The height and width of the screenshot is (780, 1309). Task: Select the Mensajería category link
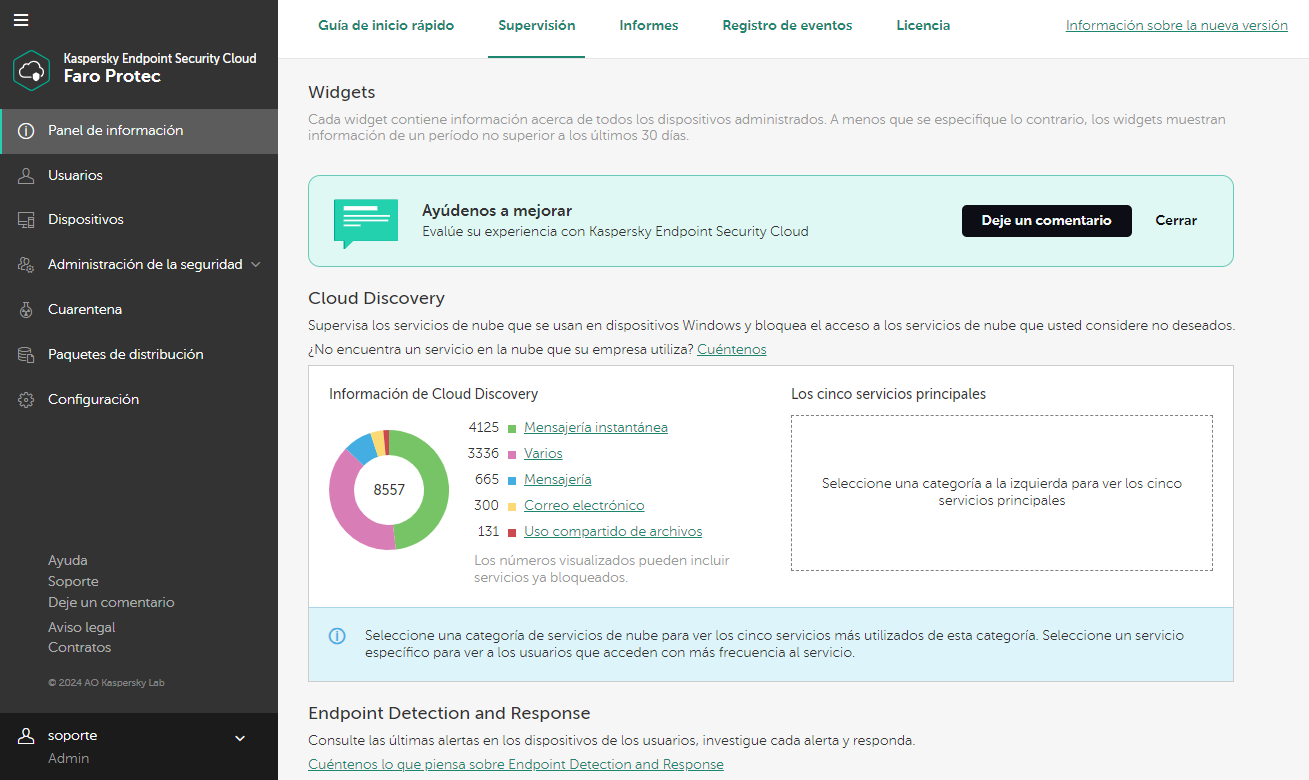[558, 480]
